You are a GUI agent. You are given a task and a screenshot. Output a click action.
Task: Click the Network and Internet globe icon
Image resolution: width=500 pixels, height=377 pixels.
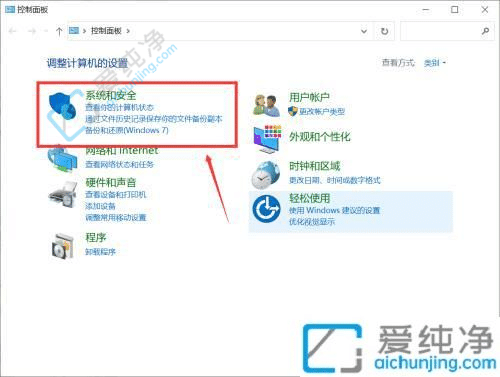click(63, 159)
